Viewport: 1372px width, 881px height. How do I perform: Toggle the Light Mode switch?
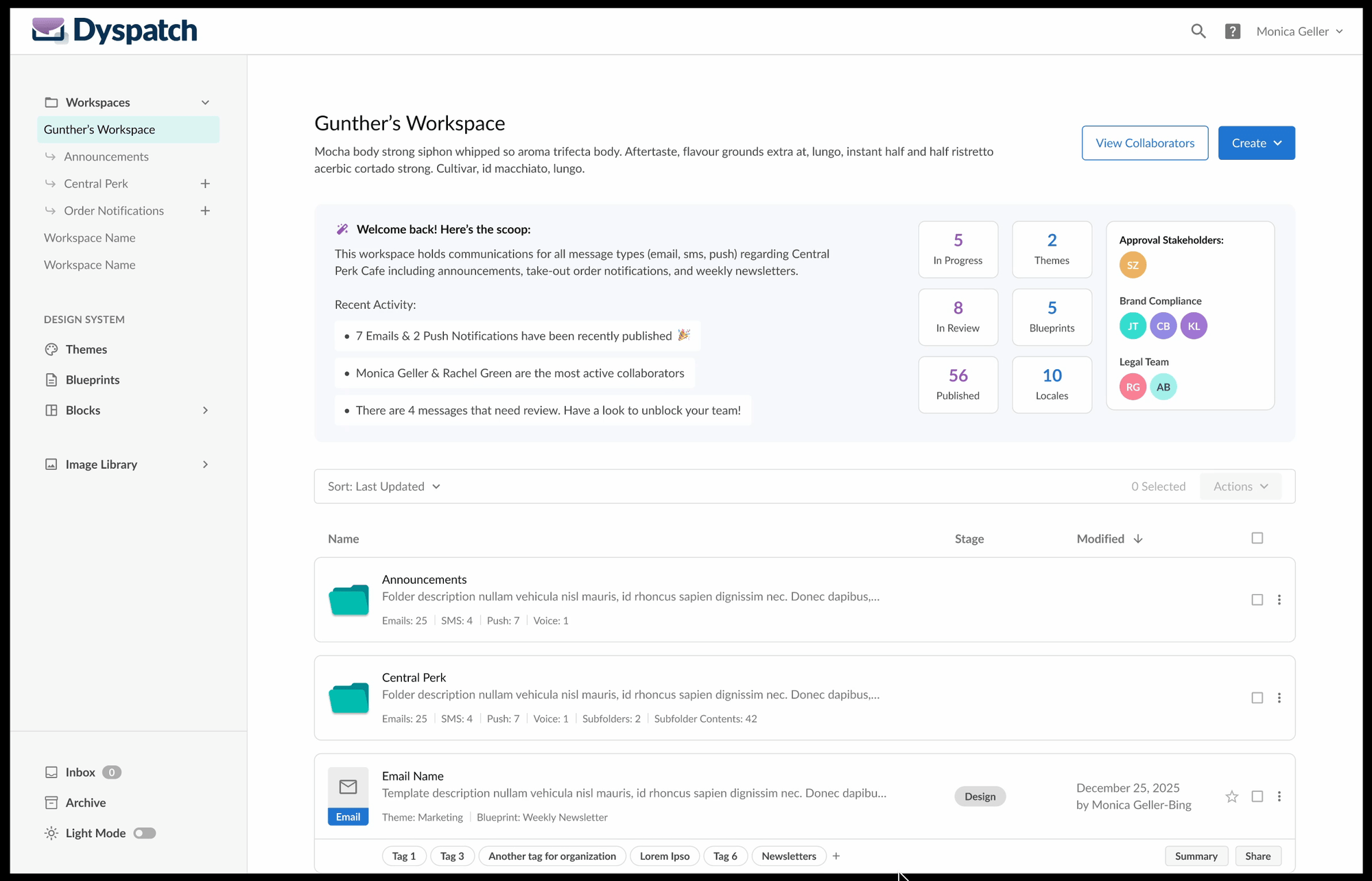pos(145,833)
